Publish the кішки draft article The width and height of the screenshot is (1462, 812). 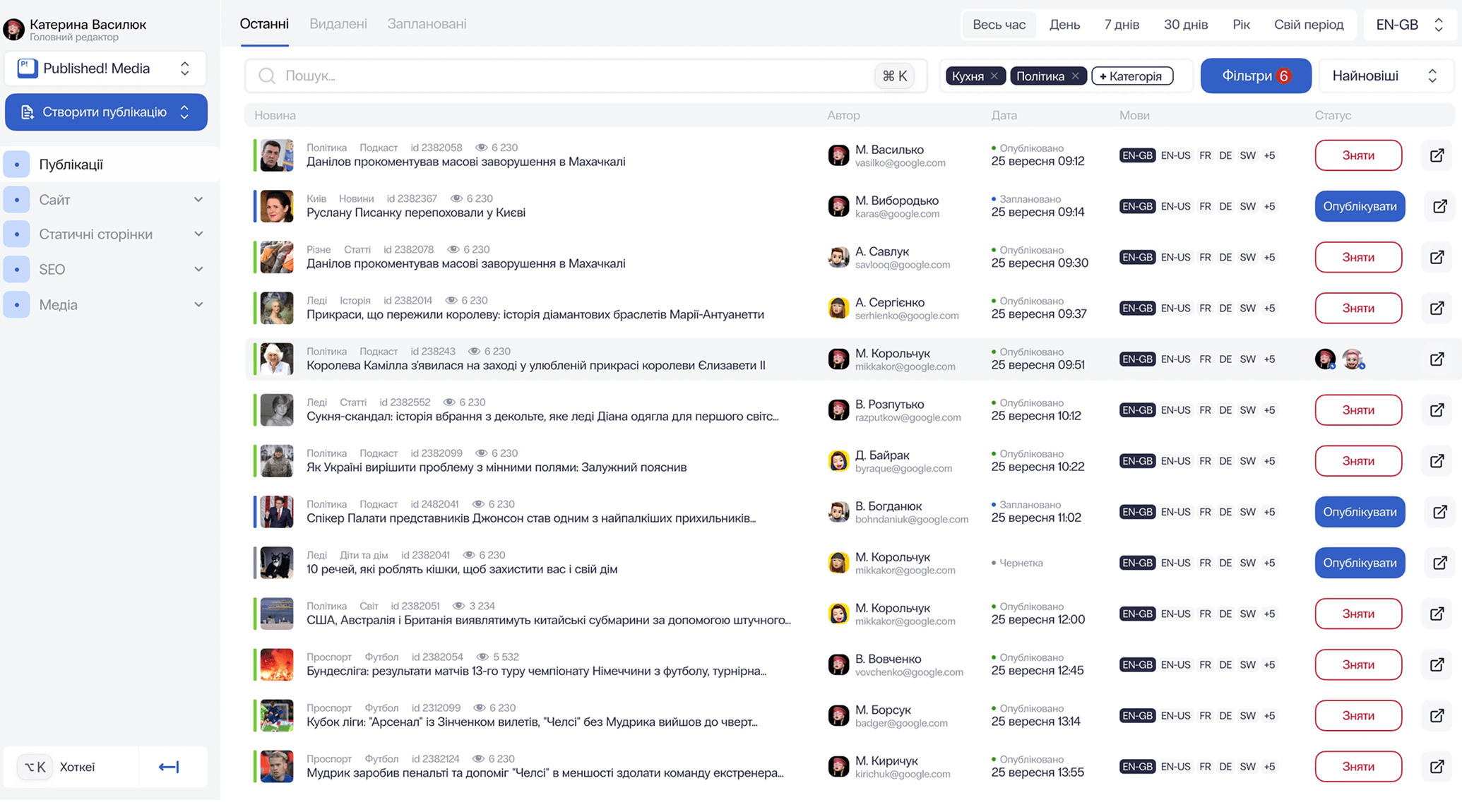pos(1359,563)
